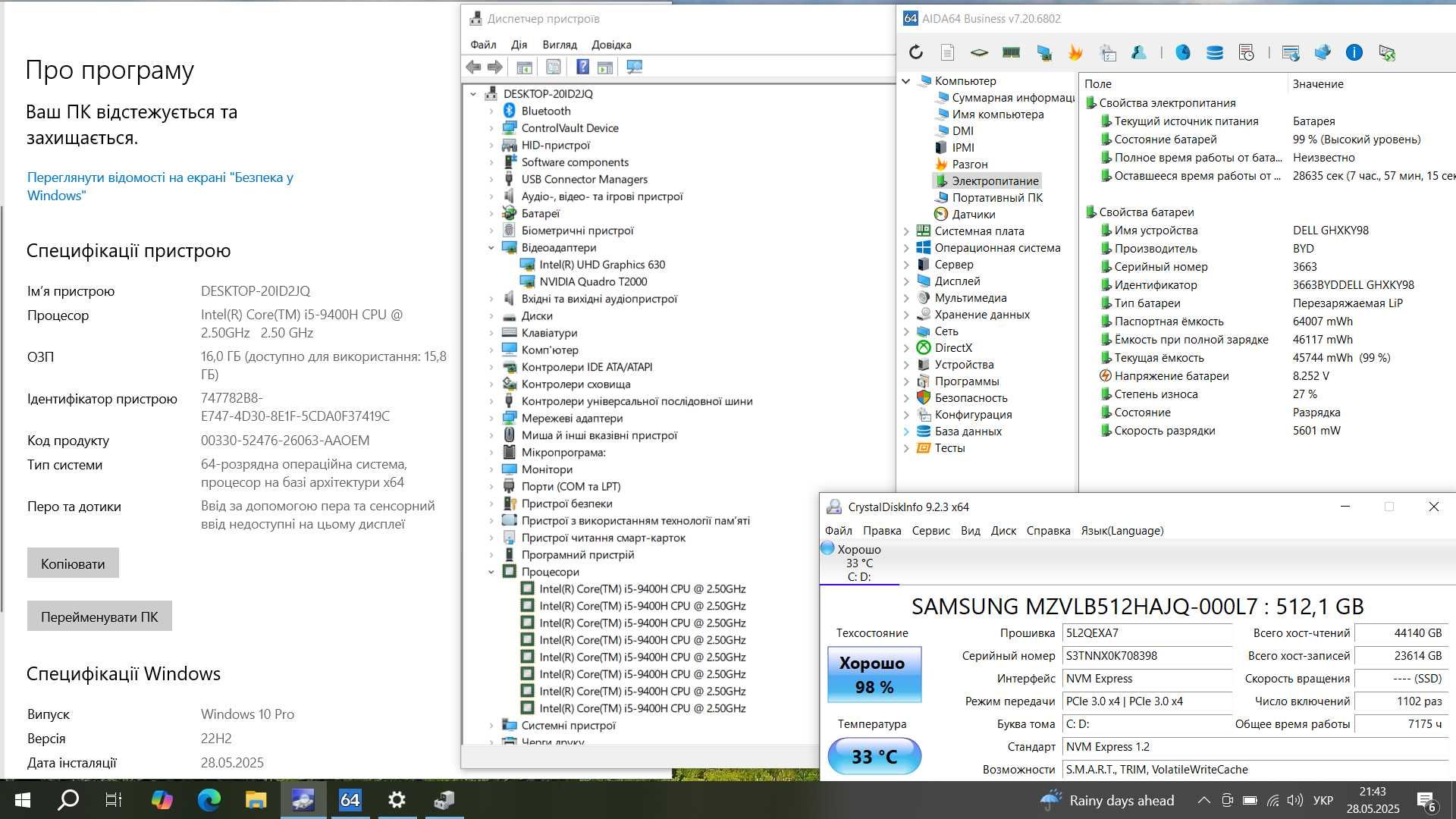This screenshot has width=1456, height=819.
Task: Click the Копіювати button
Action: pyautogui.click(x=73, y=563)
